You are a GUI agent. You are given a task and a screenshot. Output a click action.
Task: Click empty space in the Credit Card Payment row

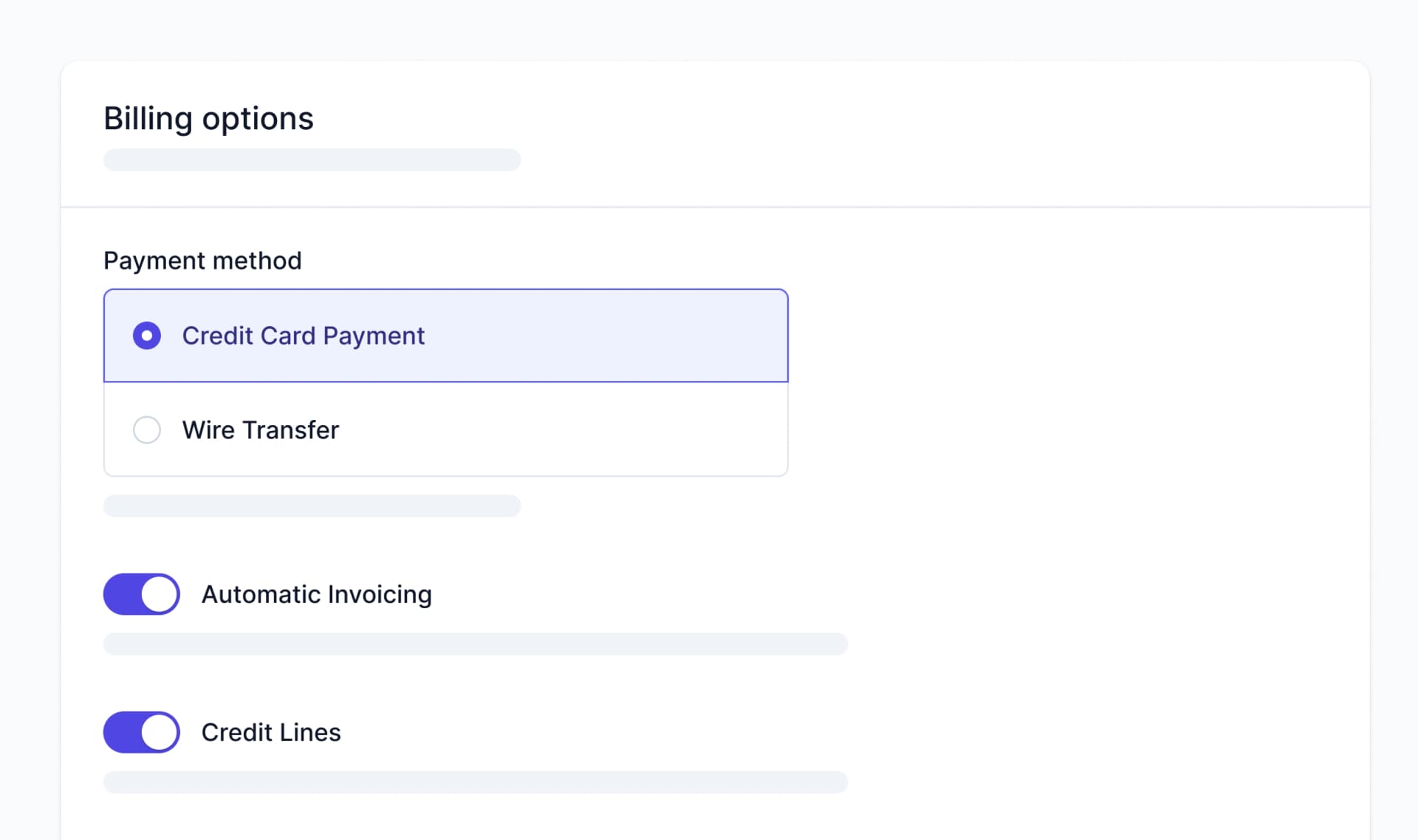606,336
